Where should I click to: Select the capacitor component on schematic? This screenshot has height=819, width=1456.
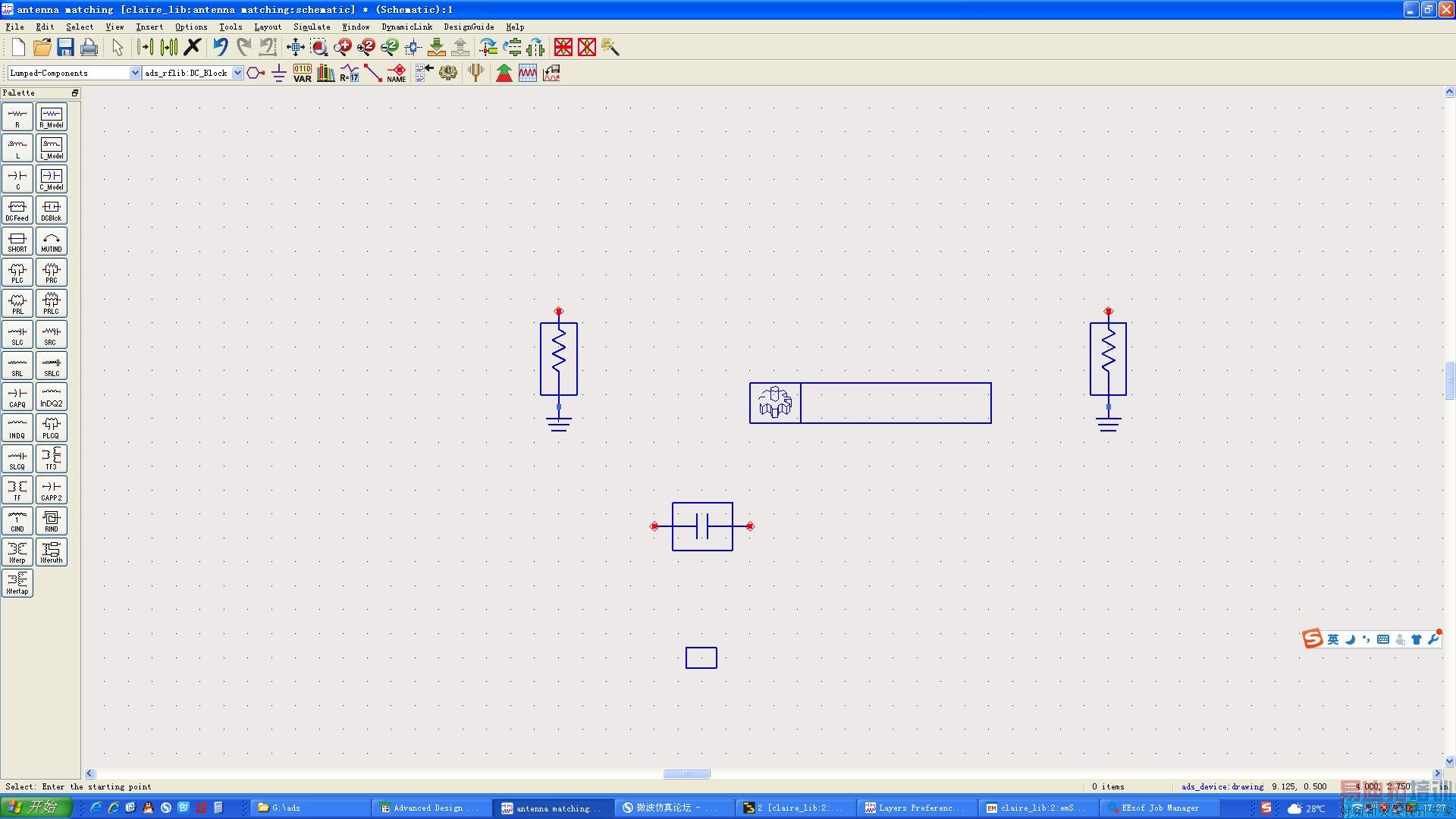point(702,526)
